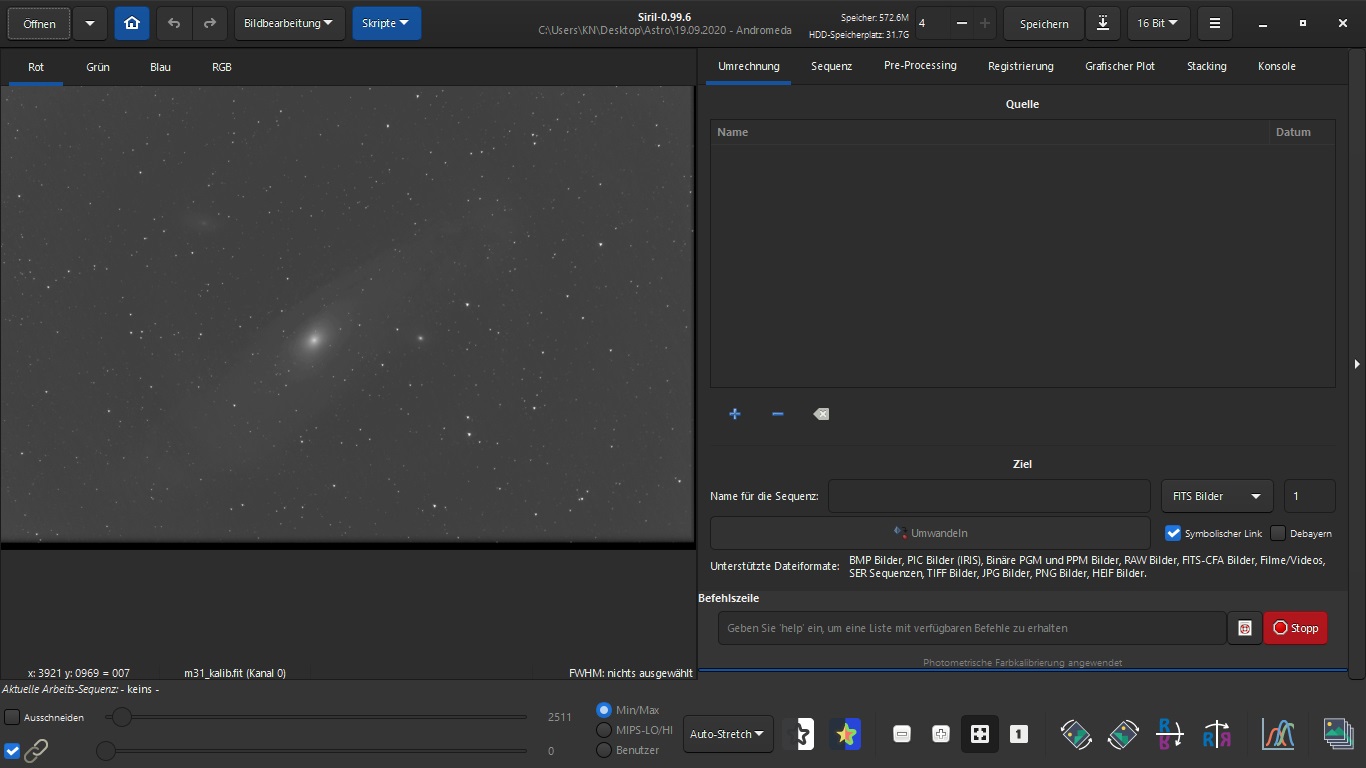Fit image to window
Viewport: 1366px width, 768px height.
point(980,734)
